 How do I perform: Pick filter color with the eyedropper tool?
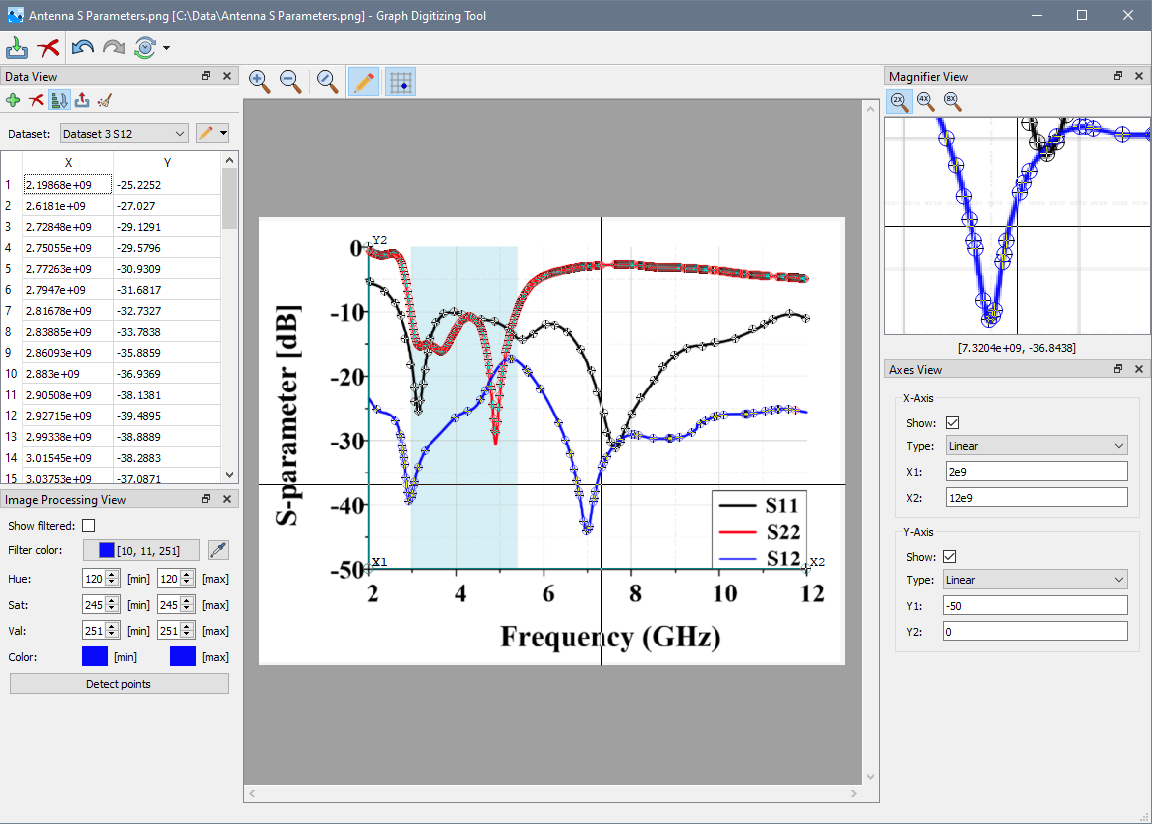(x=217, y=550)
